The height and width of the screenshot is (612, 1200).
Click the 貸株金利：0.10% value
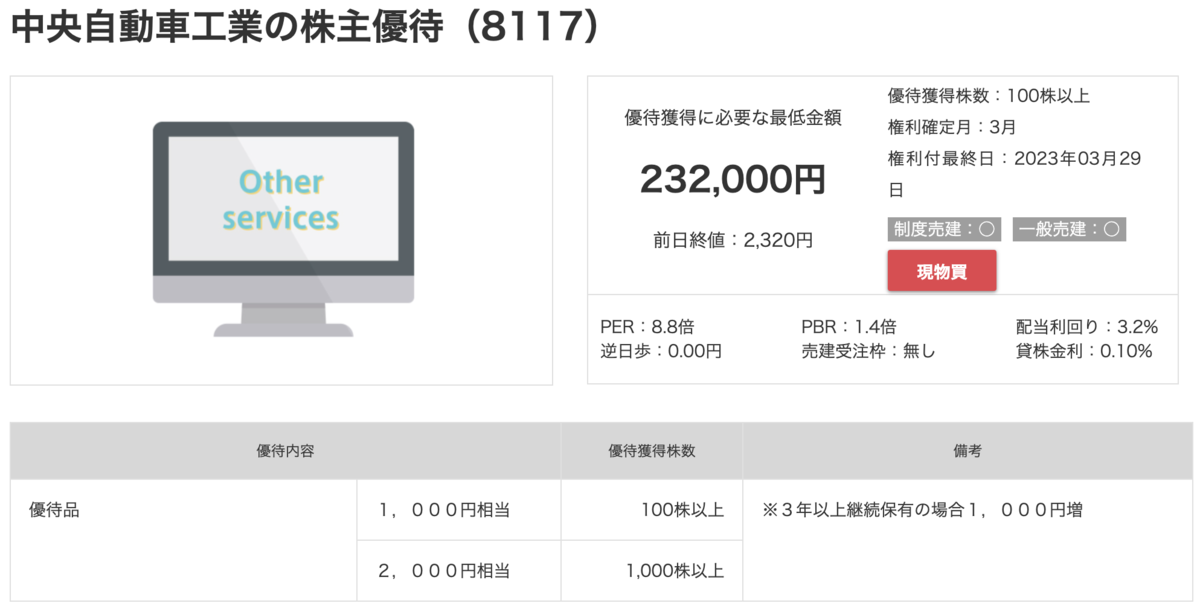coord(1084,351)
